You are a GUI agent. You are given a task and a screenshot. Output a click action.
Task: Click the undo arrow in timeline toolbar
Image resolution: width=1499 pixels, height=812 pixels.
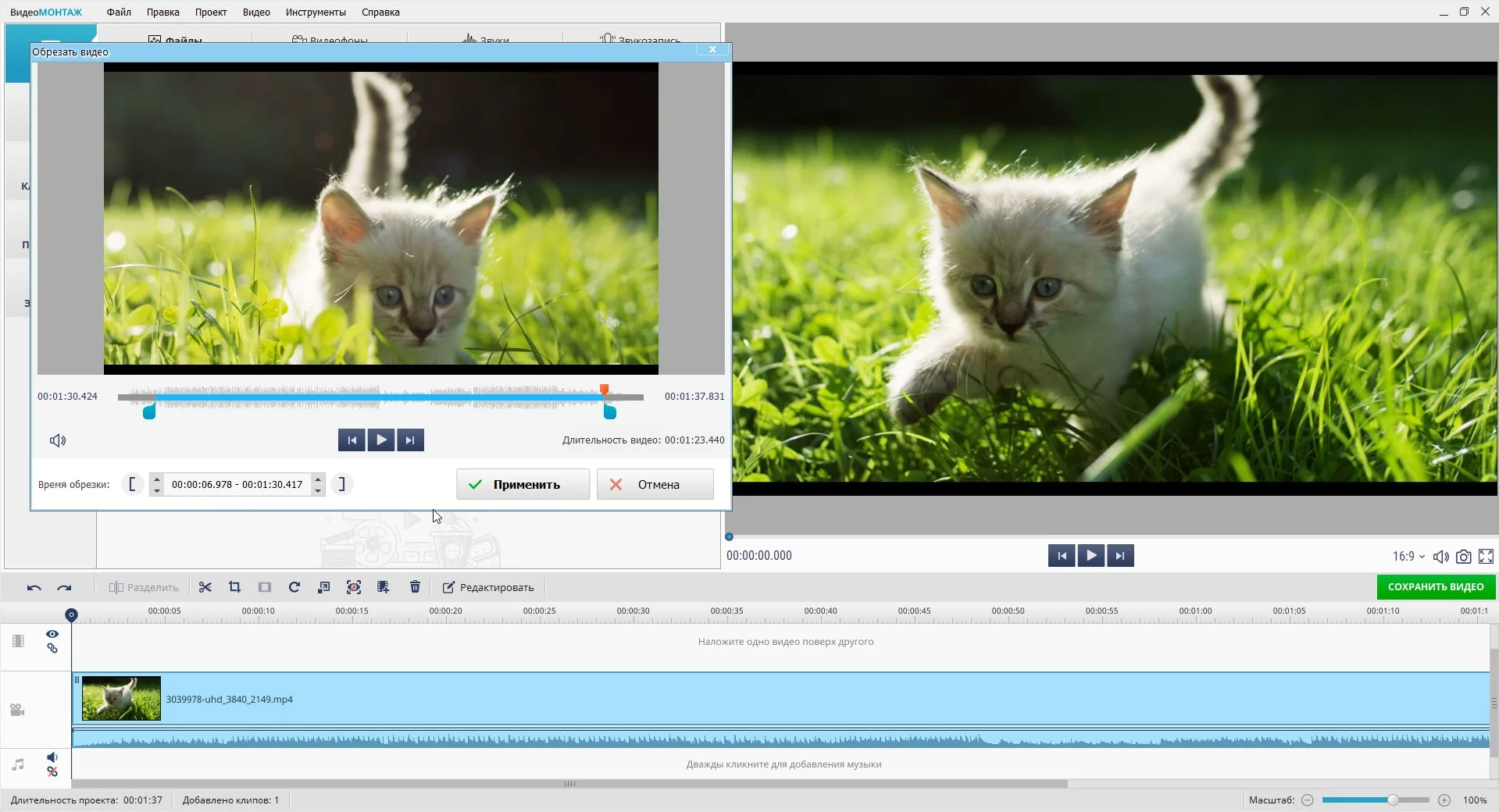click(x=34, y=587)
